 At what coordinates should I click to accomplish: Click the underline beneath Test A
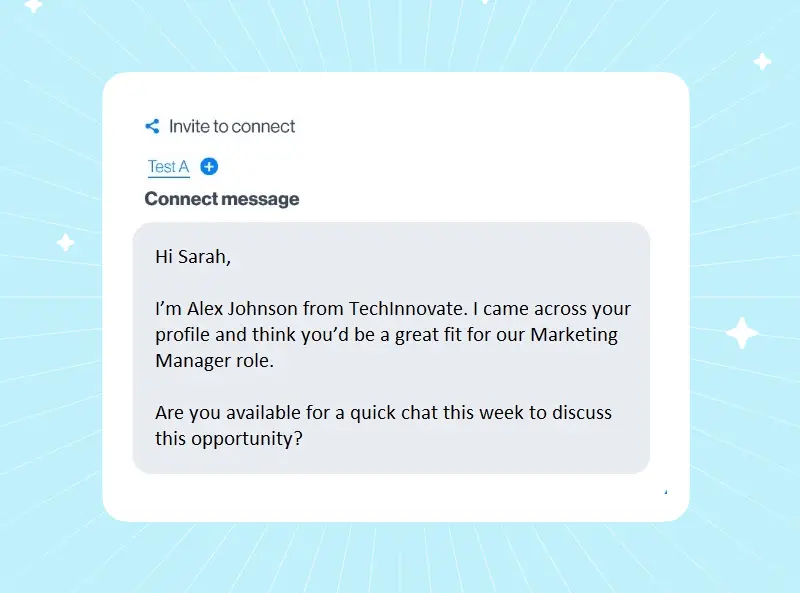167,177
